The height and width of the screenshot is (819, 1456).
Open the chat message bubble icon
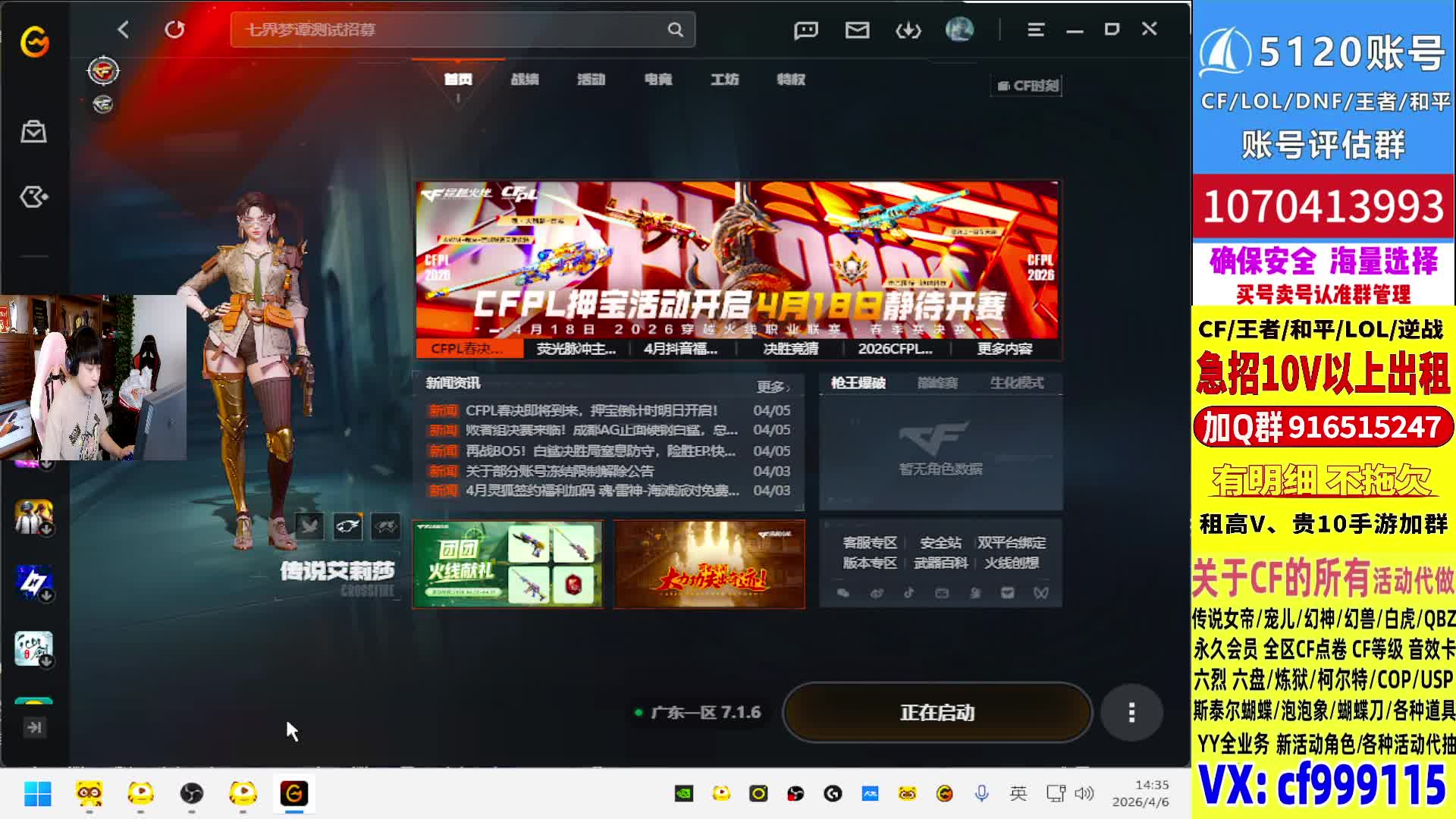click(805, 30)
